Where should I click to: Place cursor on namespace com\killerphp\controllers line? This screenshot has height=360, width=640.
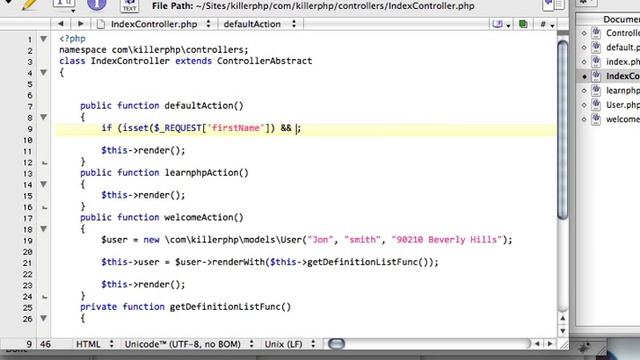pyautogui.click(x=153, y=50)
